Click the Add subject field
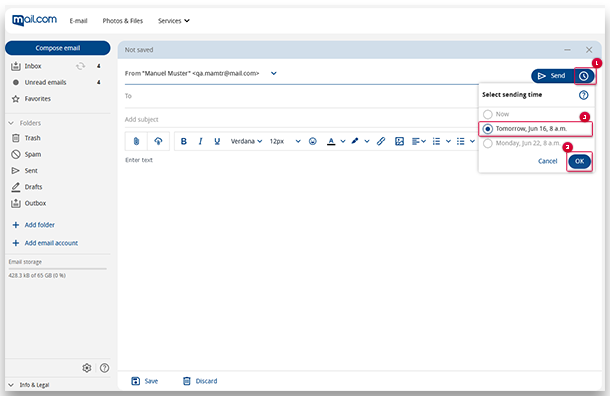Image resolution: width=610 pixels, height=396 pixels. (301, 119)
